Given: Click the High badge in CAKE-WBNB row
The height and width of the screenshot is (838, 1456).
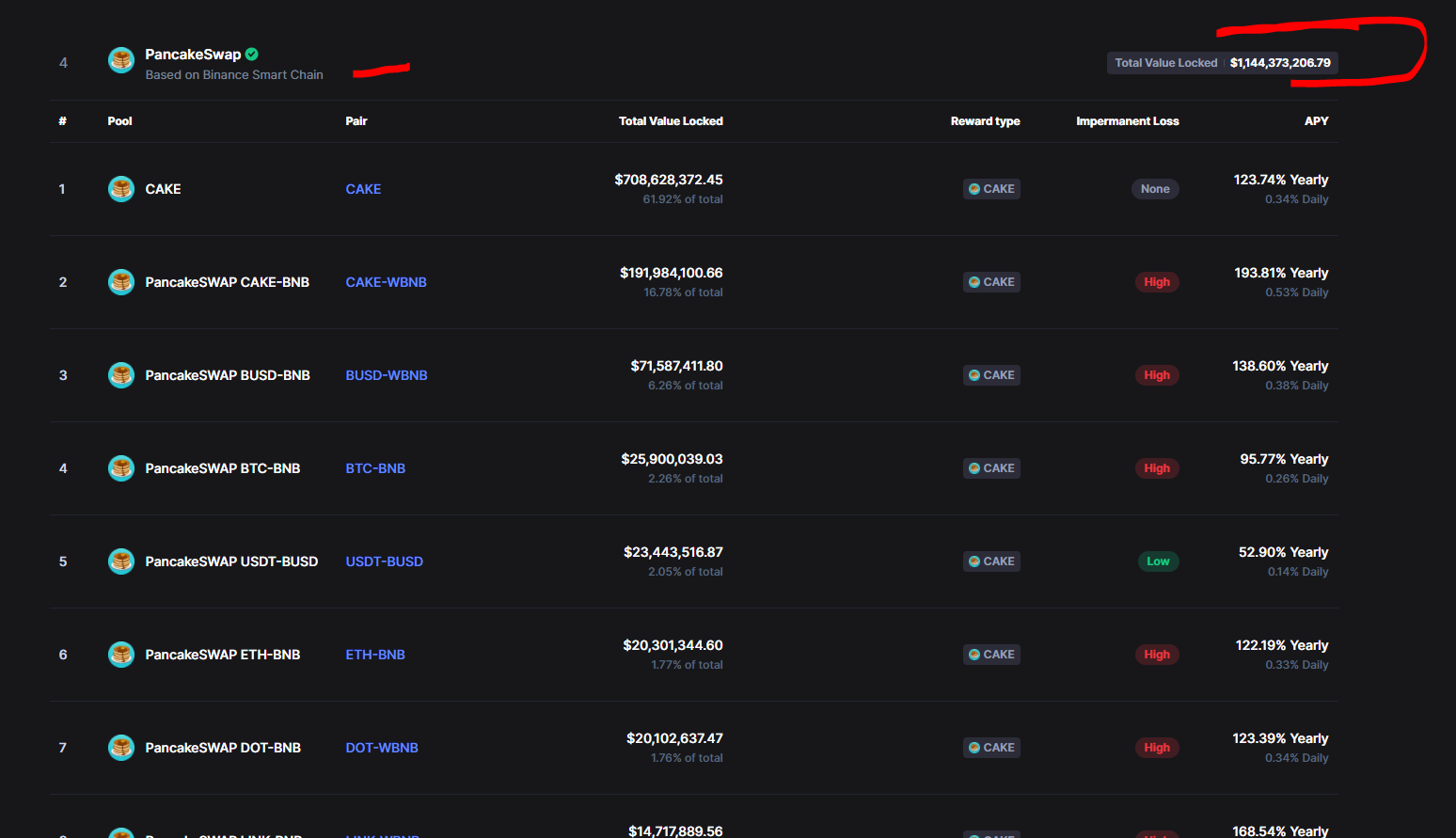Looking at the screenshot, I should 1157,282.
